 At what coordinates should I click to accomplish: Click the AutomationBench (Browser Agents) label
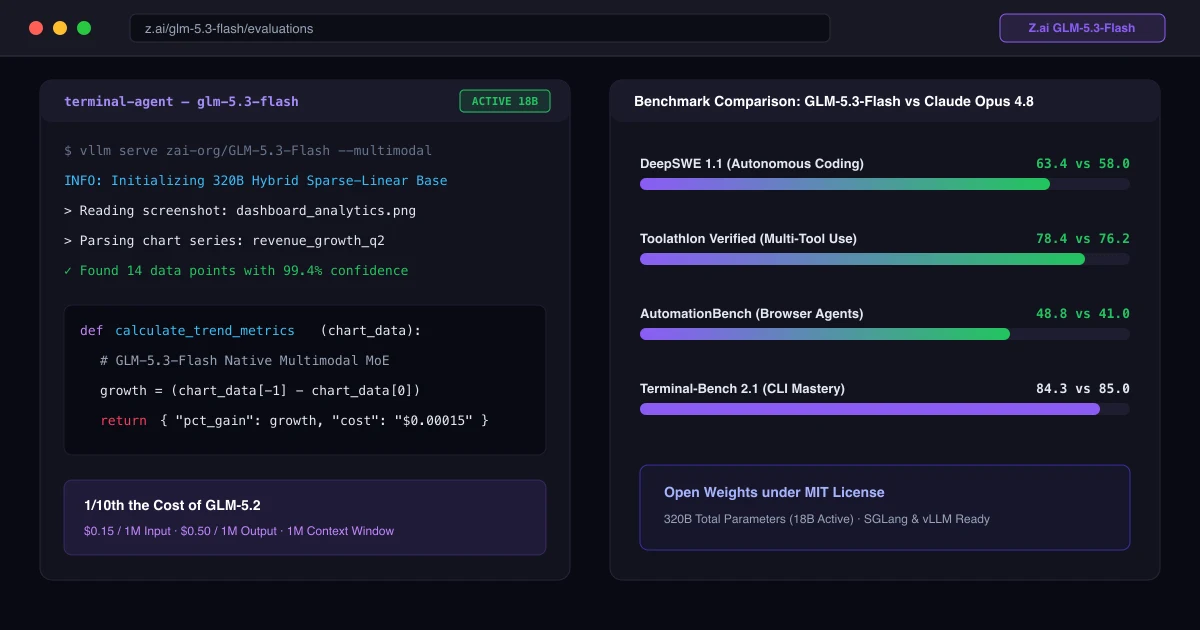pyautogui.click(x=752, y=313)
